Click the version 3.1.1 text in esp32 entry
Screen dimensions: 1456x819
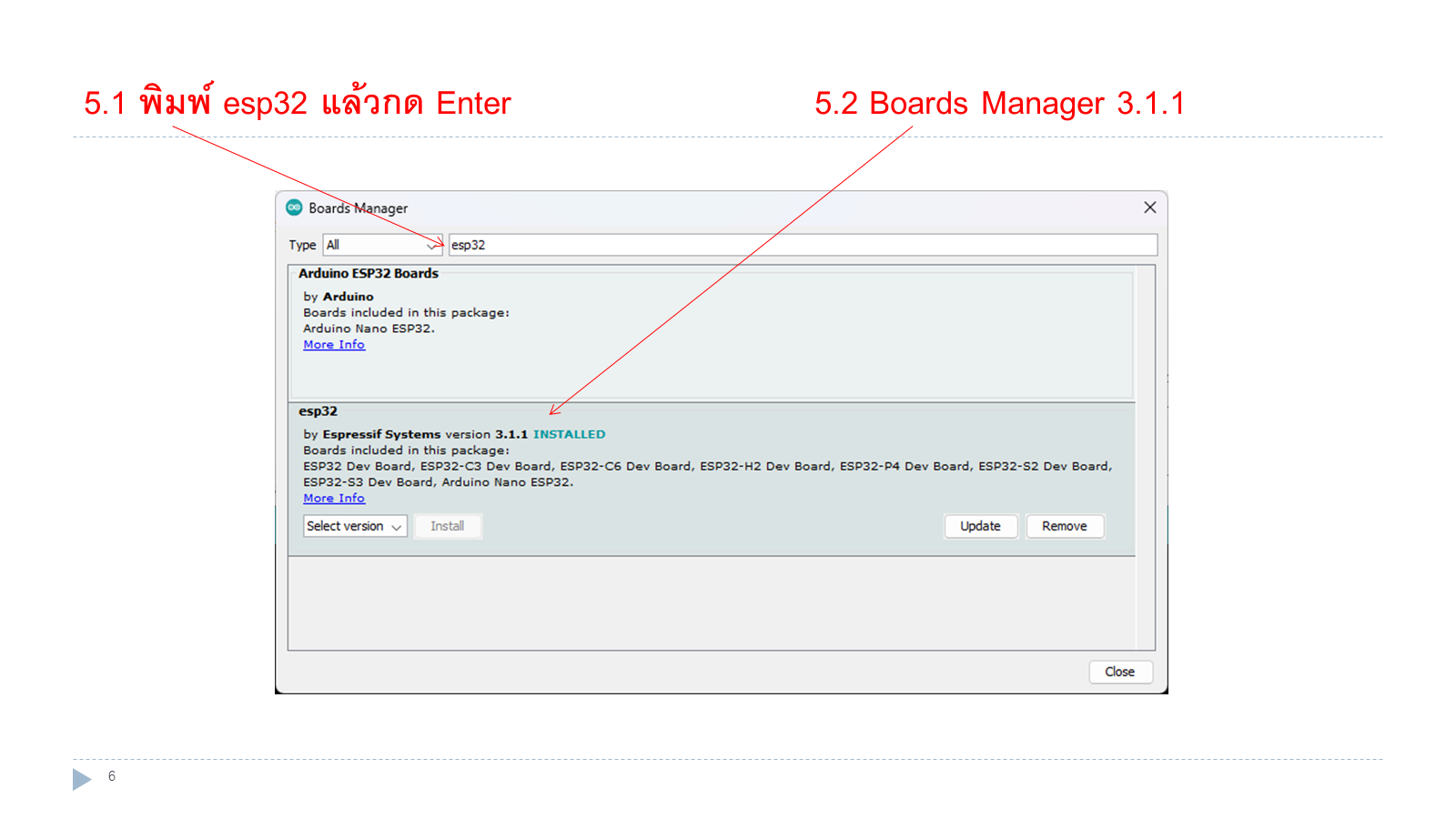point(486,434)
